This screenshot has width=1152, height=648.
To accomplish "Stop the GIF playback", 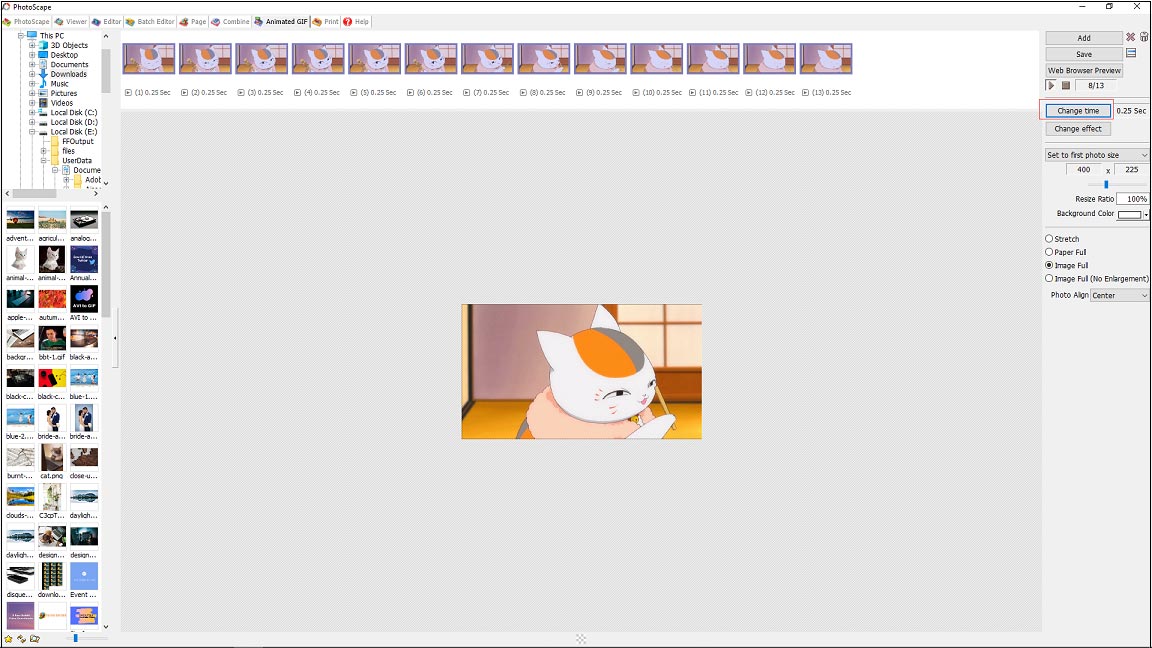I will [x=1065, y=85].
